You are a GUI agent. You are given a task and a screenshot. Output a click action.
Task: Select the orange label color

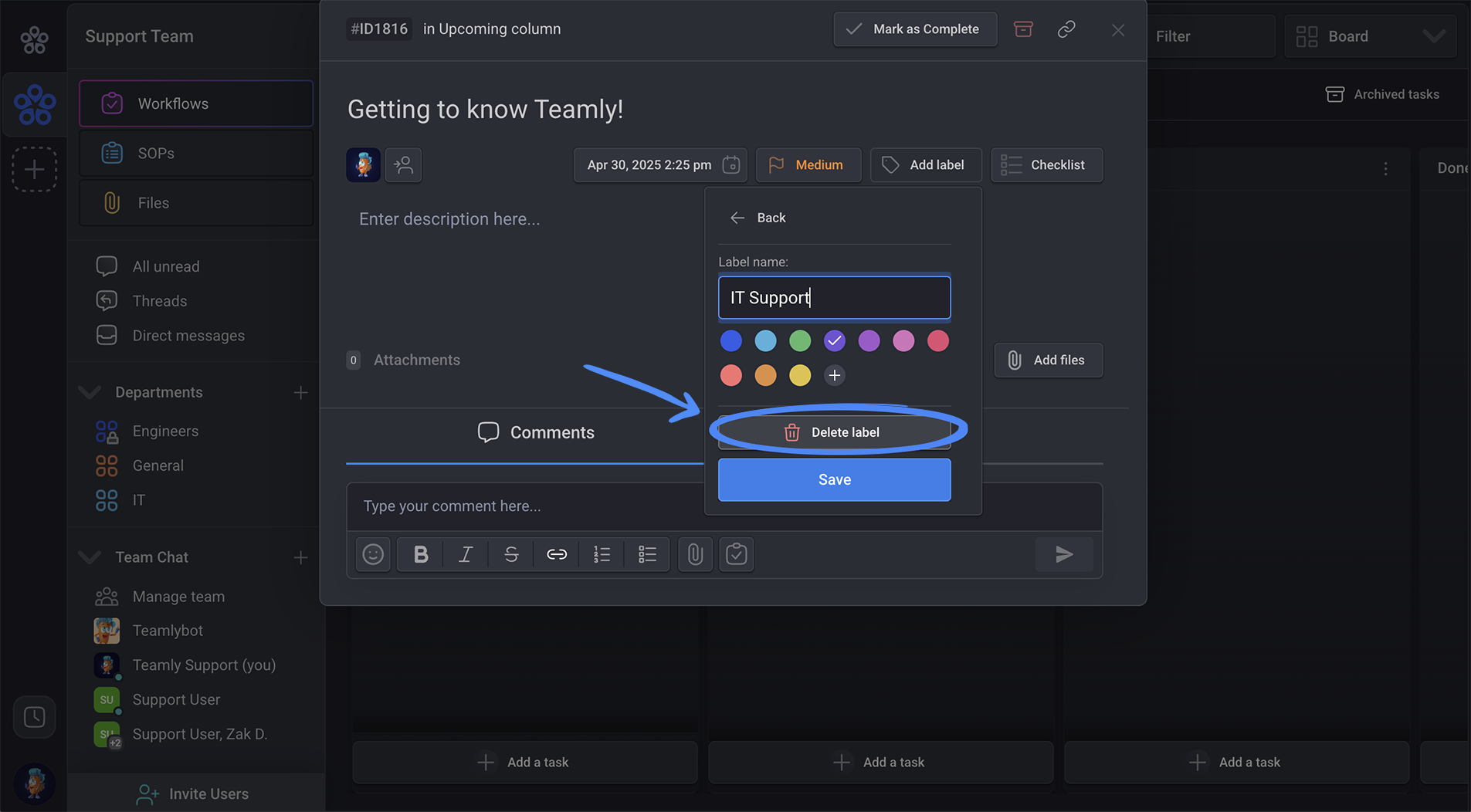tap(765, 375)
